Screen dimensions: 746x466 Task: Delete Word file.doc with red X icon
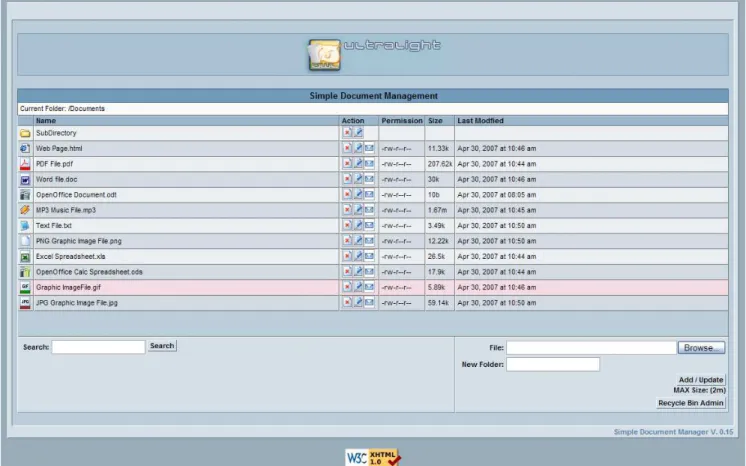coord(347,179)
